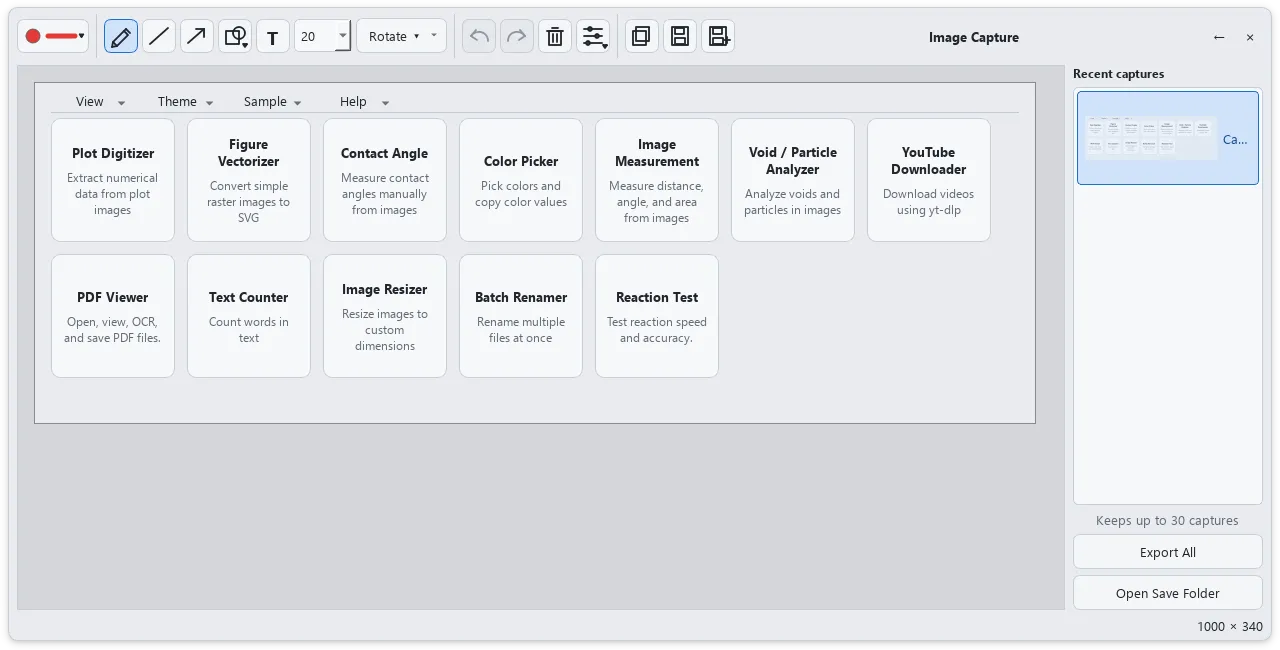
Task: Click the Contact Angle card
Action: click(x=385, y=180)
